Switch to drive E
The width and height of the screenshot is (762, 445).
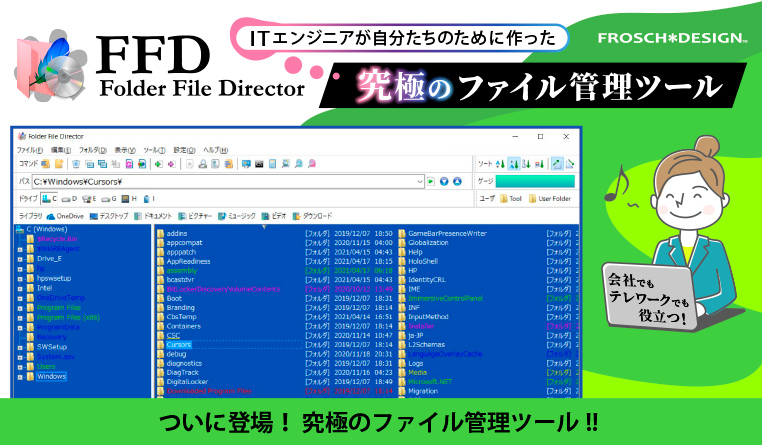(x=89, y=198)
